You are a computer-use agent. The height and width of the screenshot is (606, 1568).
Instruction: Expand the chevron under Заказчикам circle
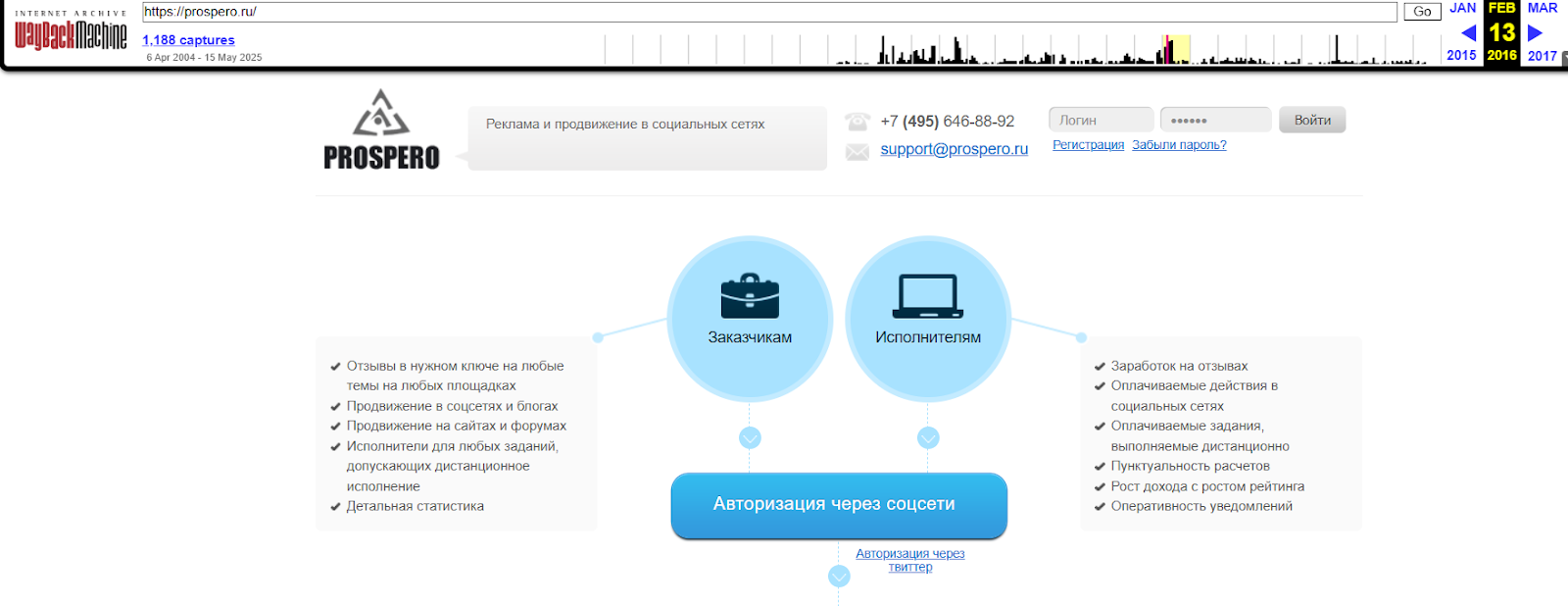[x=750, y=437]
